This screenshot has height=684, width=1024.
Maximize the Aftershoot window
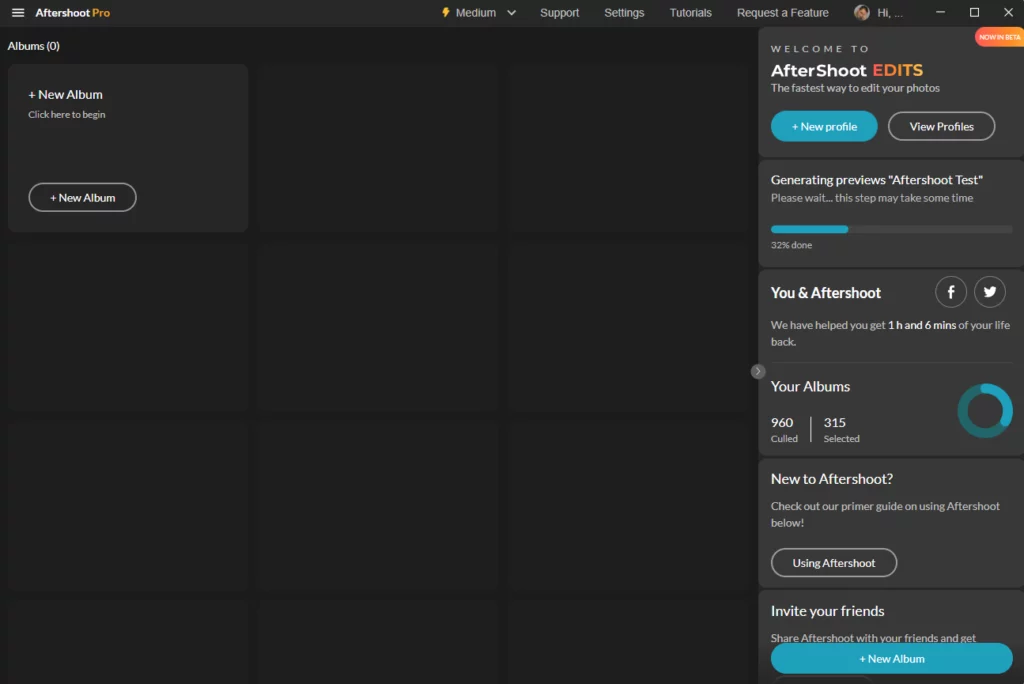pyautogui.click(x=974, y=12)
